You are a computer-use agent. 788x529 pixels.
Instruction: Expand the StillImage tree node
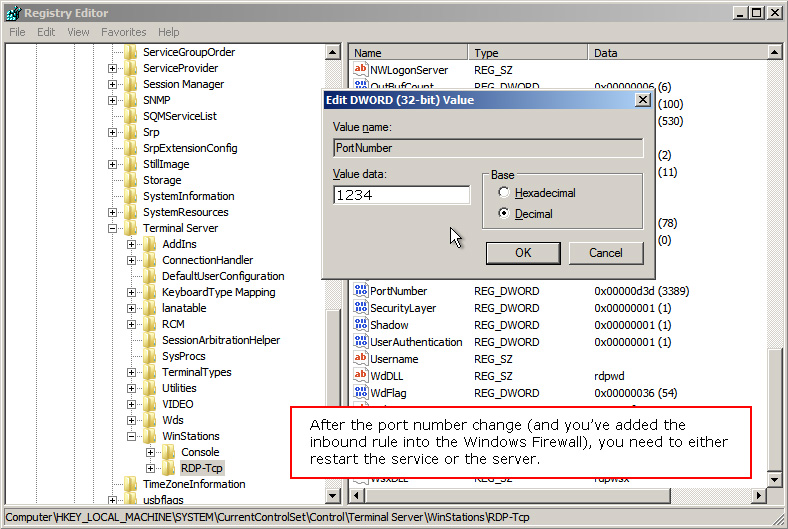(x=113, y=164)
